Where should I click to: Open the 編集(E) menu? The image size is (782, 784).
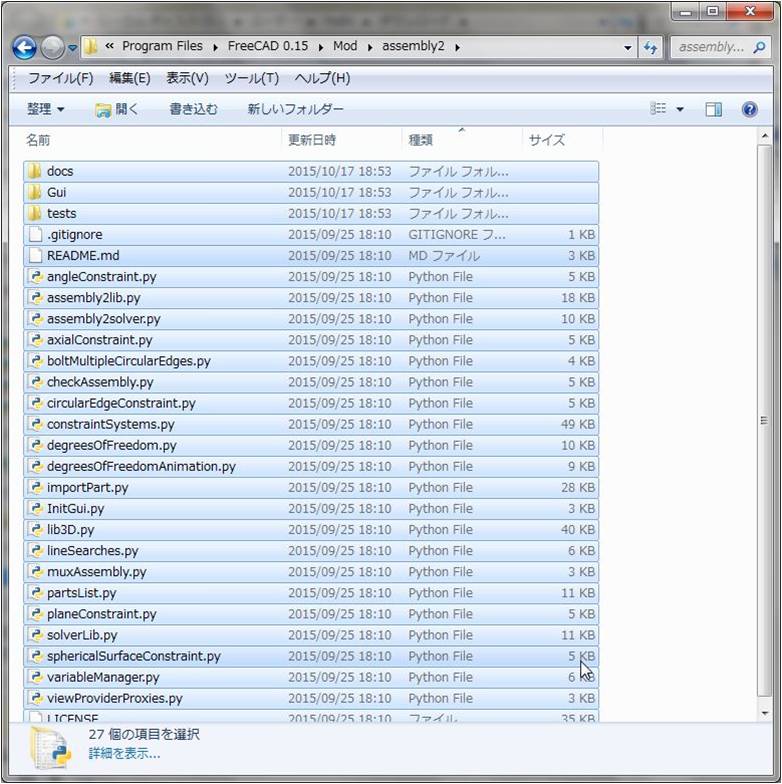[x=130, y=78]
